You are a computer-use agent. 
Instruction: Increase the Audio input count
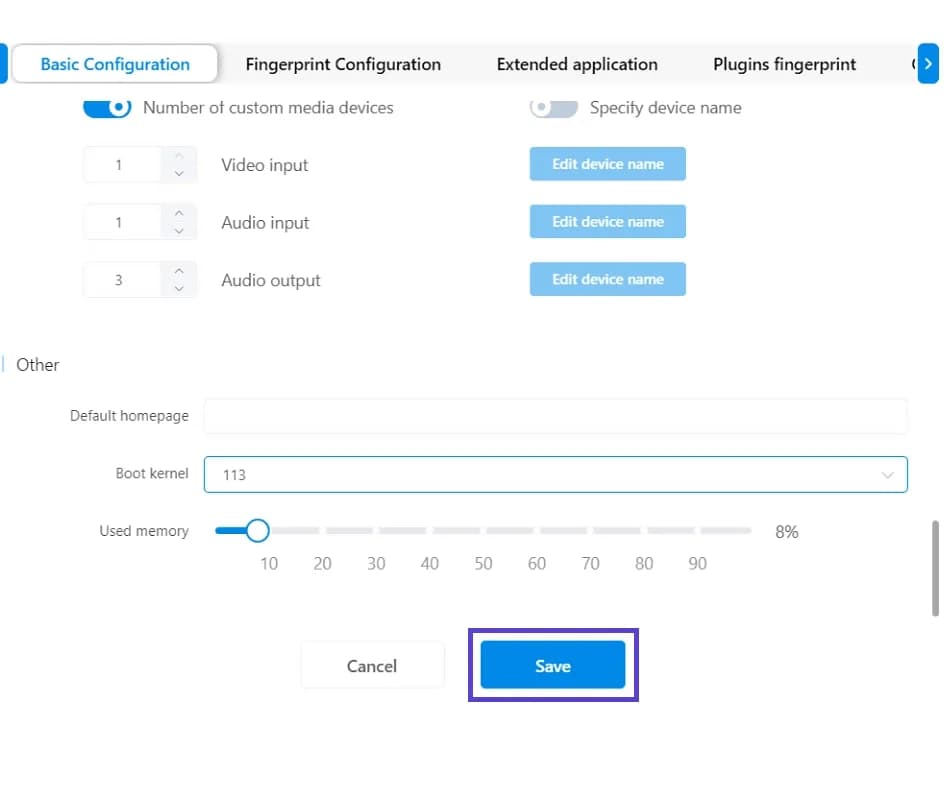coord(178,213)
